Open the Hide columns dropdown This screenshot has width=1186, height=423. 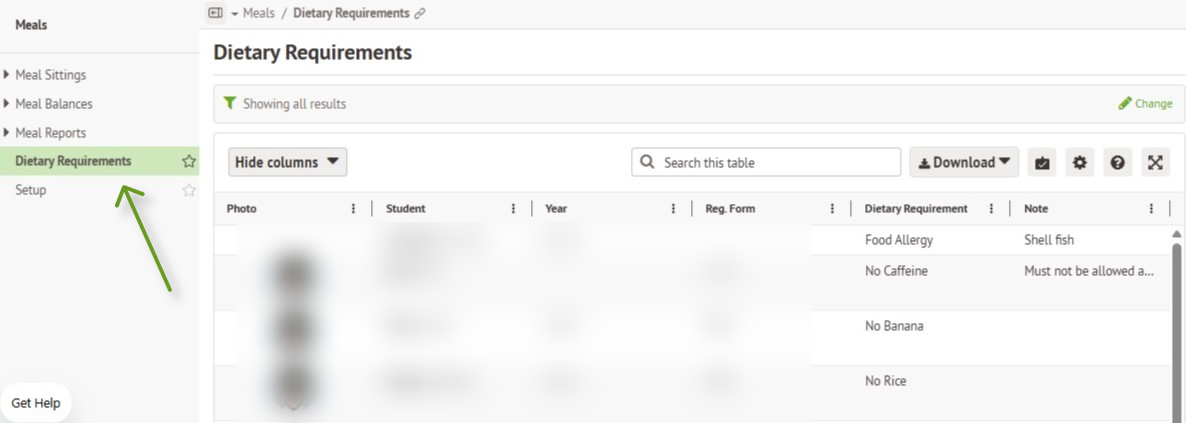pos(287,162)
